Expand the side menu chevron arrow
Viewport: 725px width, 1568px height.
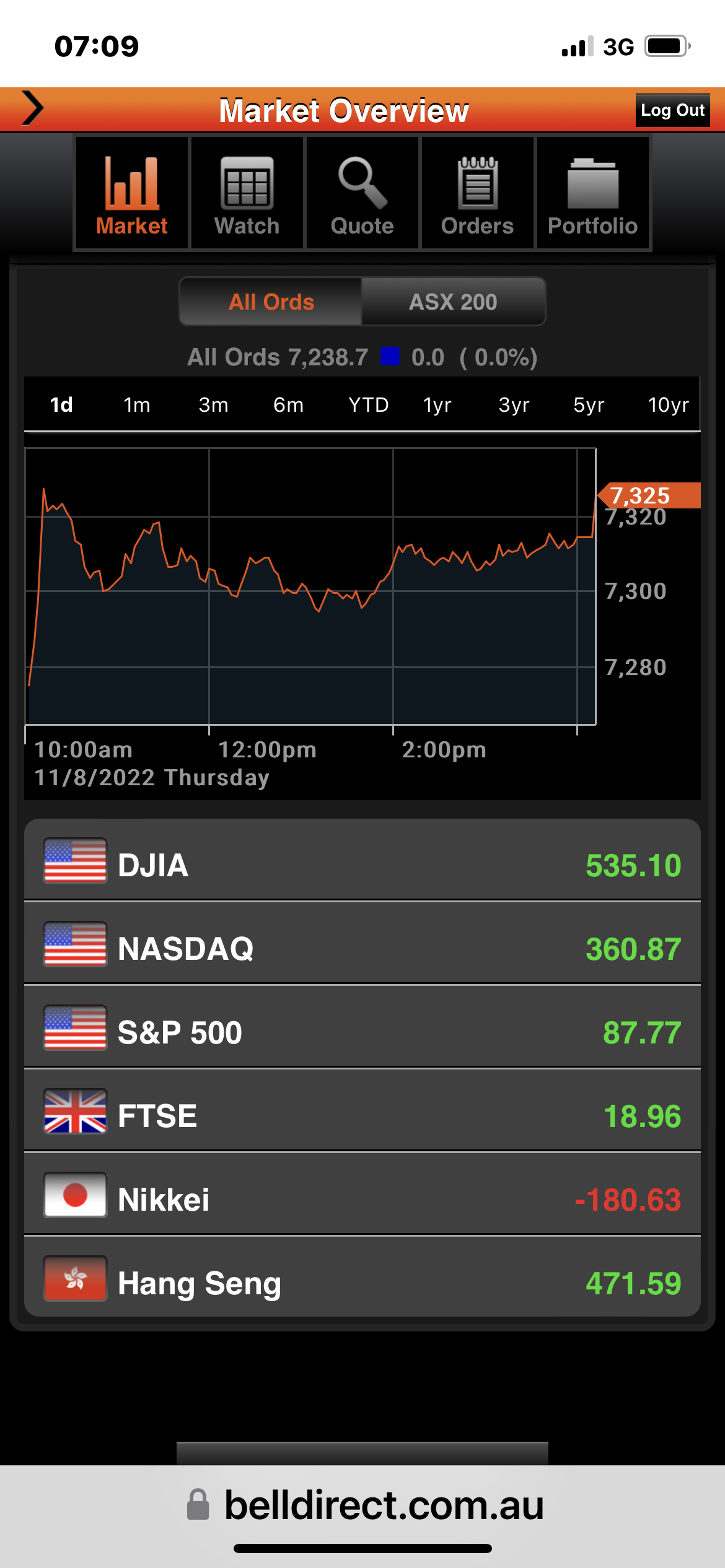point(33,108)
